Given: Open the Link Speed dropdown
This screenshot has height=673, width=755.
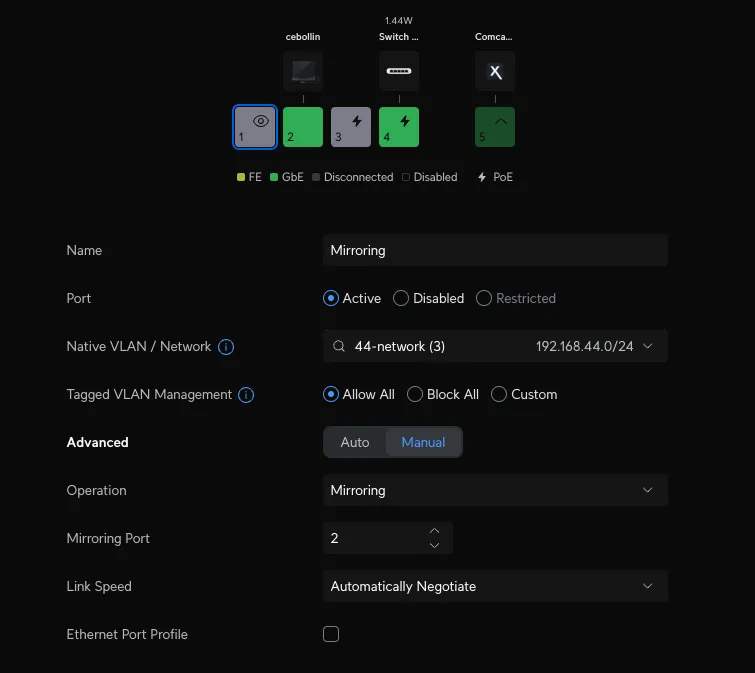Looking at the screenshot, I should pos(495,586).
